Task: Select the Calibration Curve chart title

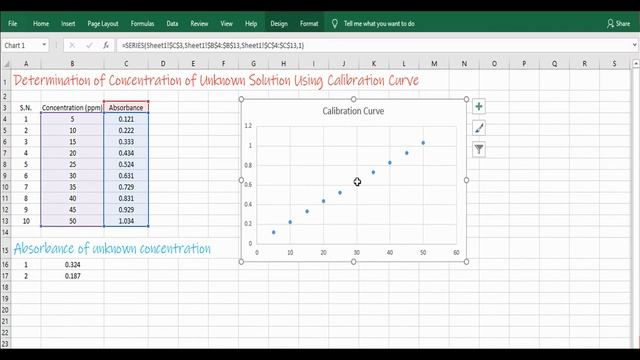Action: (353, 111)
